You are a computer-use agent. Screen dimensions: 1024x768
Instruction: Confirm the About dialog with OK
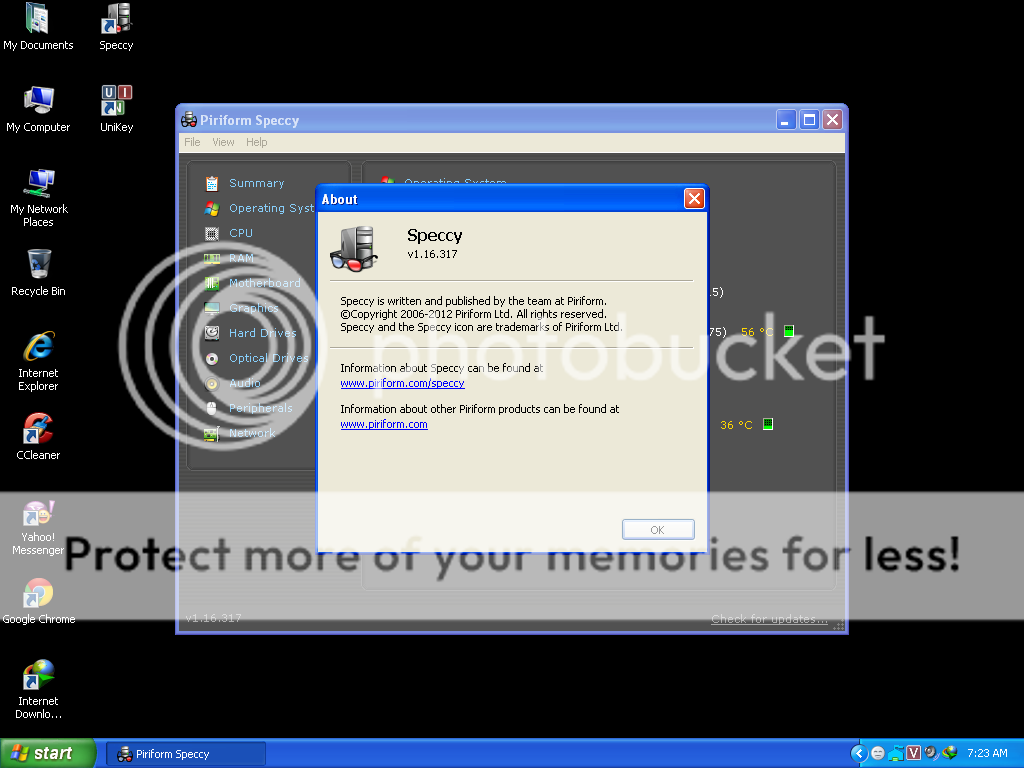click(x=658, y=530)
